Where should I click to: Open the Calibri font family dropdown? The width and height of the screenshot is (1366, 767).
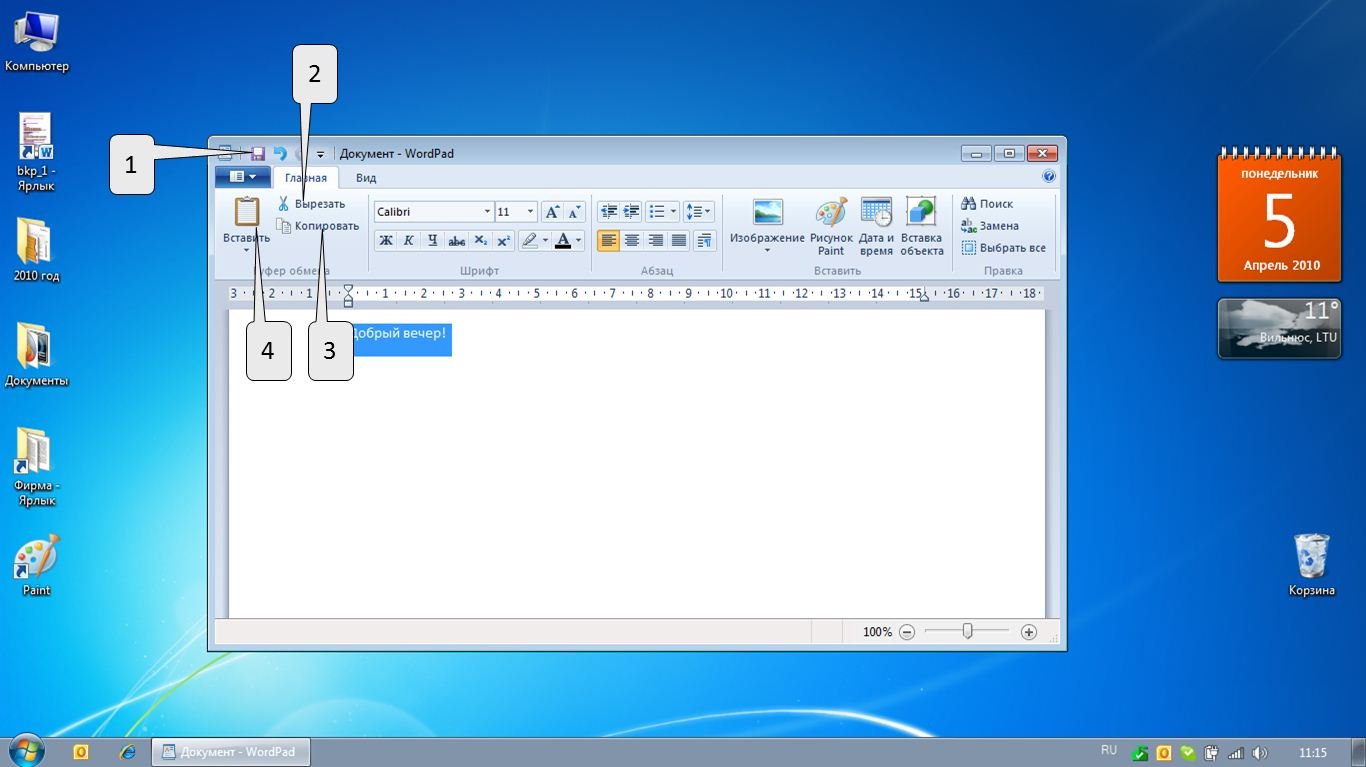(x=487, y=212)
